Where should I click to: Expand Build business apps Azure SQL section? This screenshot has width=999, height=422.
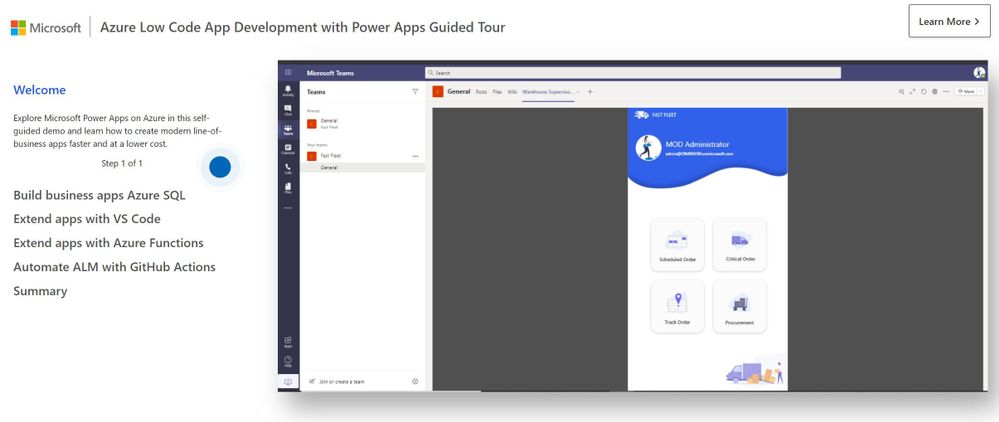tap(99, 195)
